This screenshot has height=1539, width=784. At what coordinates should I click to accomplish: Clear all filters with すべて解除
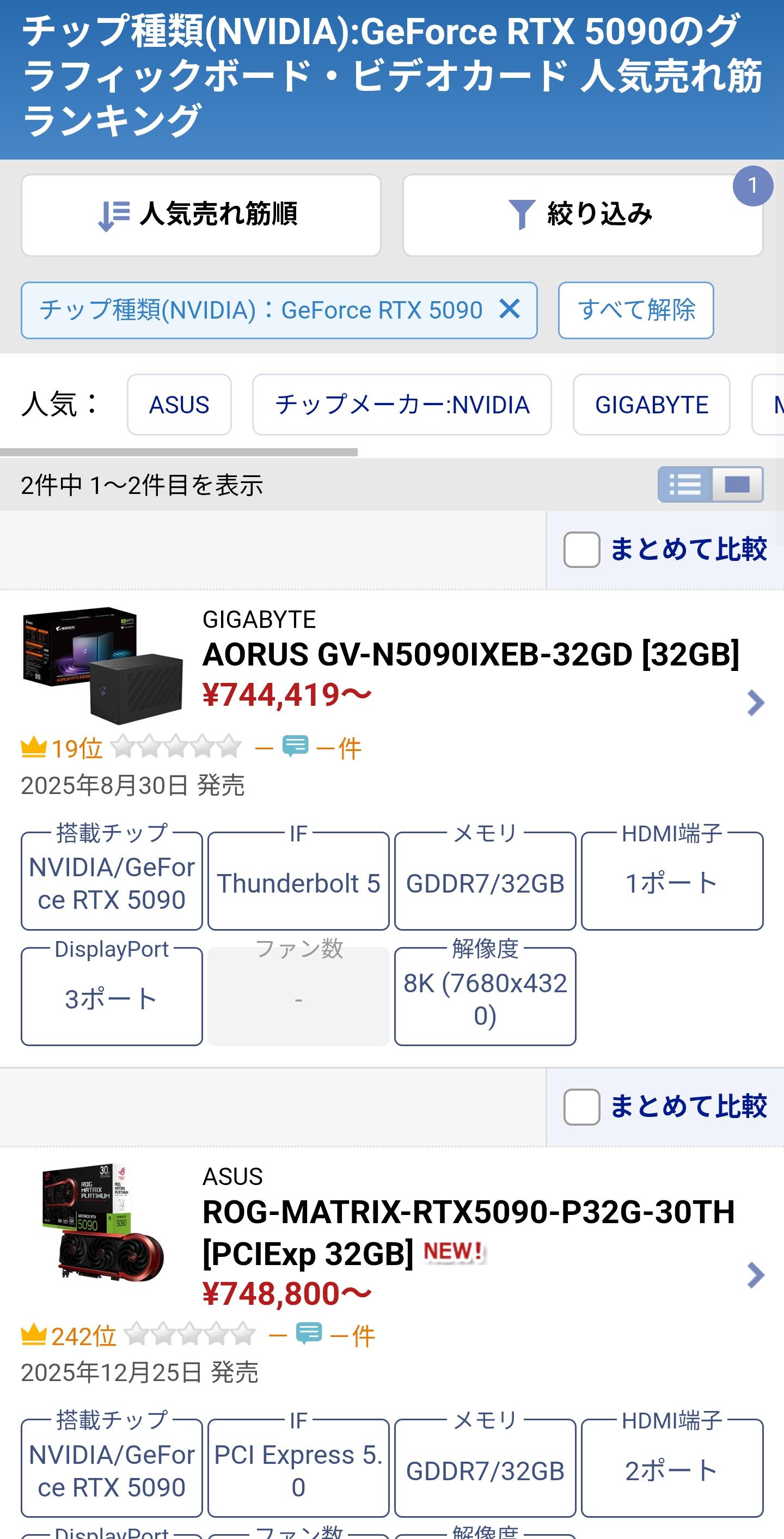click(x=636, y=310)
